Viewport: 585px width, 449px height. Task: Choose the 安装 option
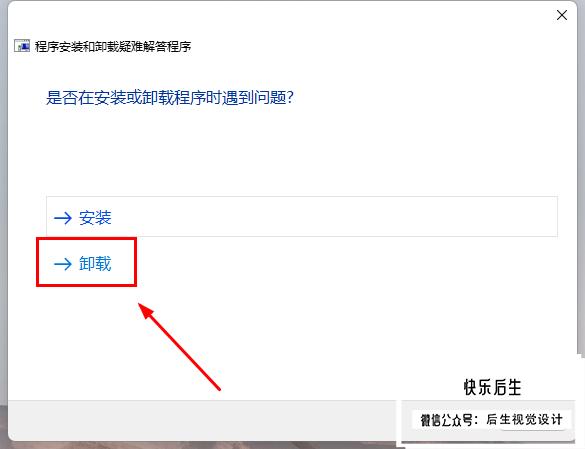(x=302, y=216)
